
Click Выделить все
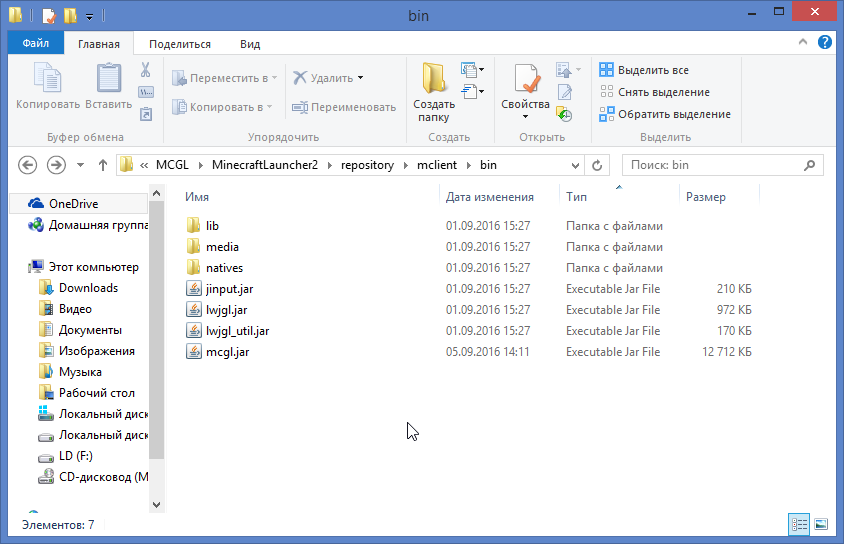[644, 70]
